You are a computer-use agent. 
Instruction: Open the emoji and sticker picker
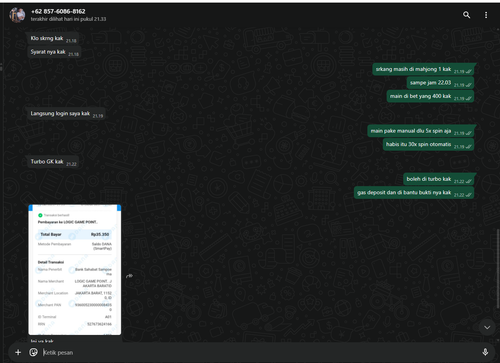pos(33,352)
